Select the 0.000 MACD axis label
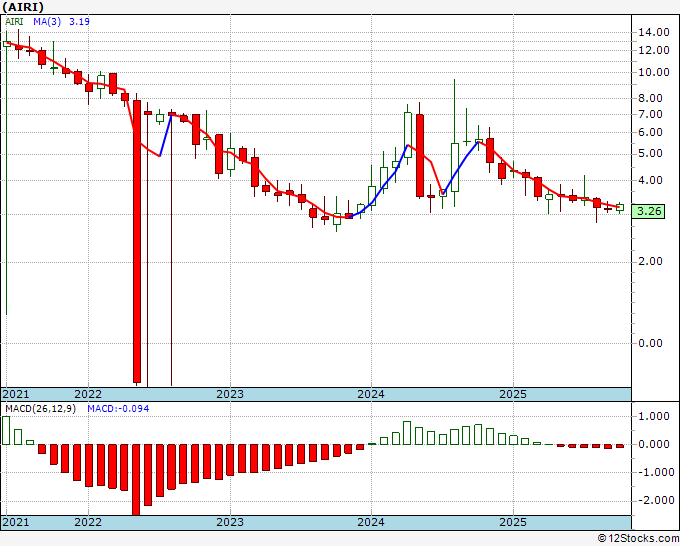 (x=654, y=444)
